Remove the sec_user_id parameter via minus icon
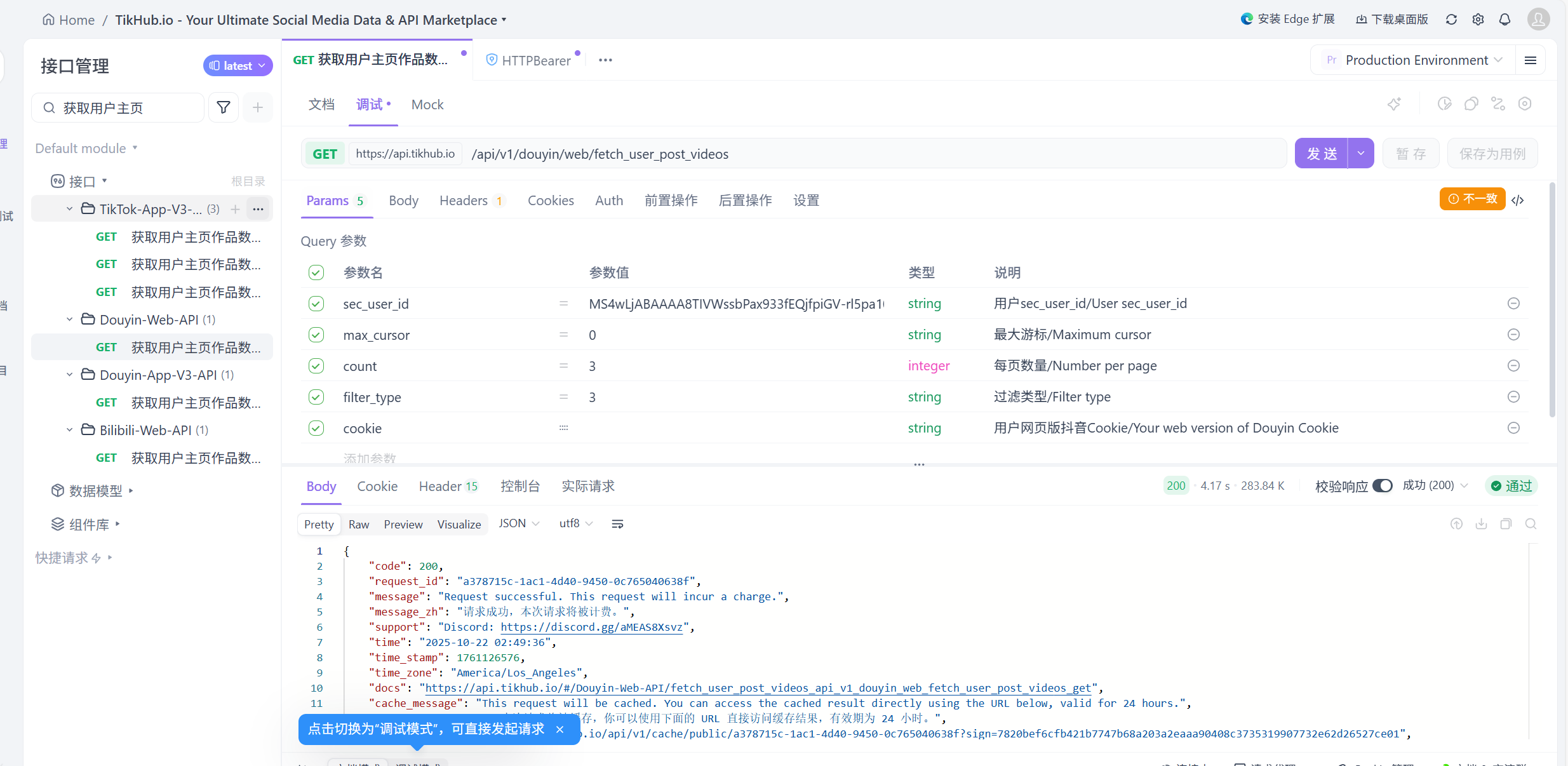This screenshot has height=766, width=1568. coord(1513,304)
